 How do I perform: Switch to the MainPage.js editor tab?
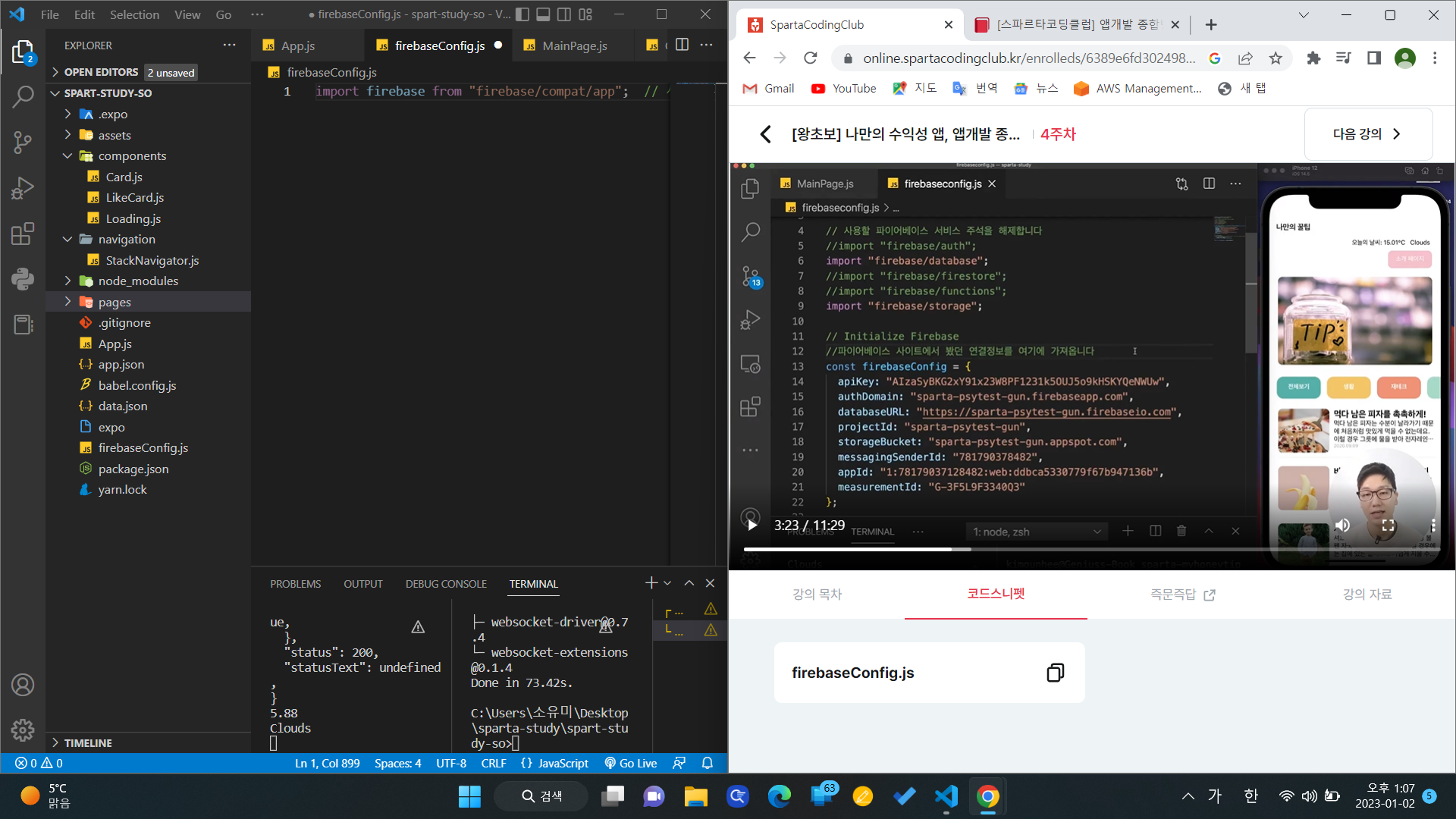[x=574, y=45]
